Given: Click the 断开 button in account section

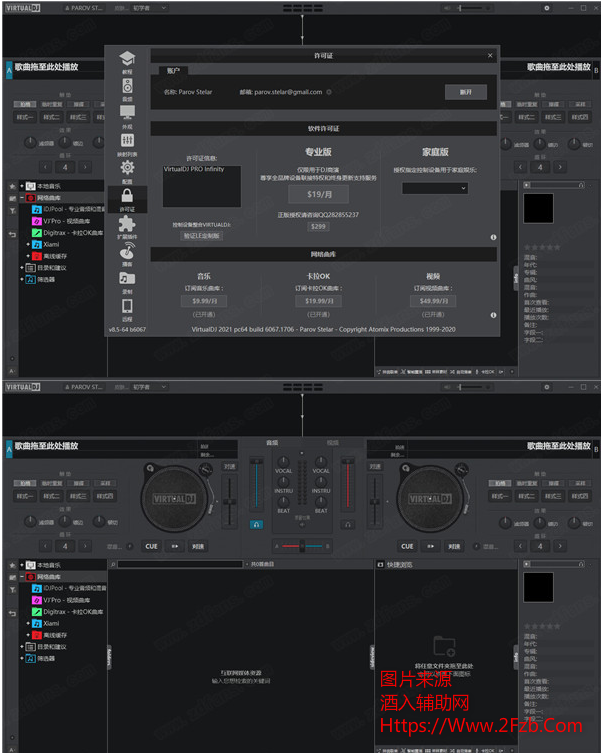Looking at the screenshot, I should [x=465, y=91].
